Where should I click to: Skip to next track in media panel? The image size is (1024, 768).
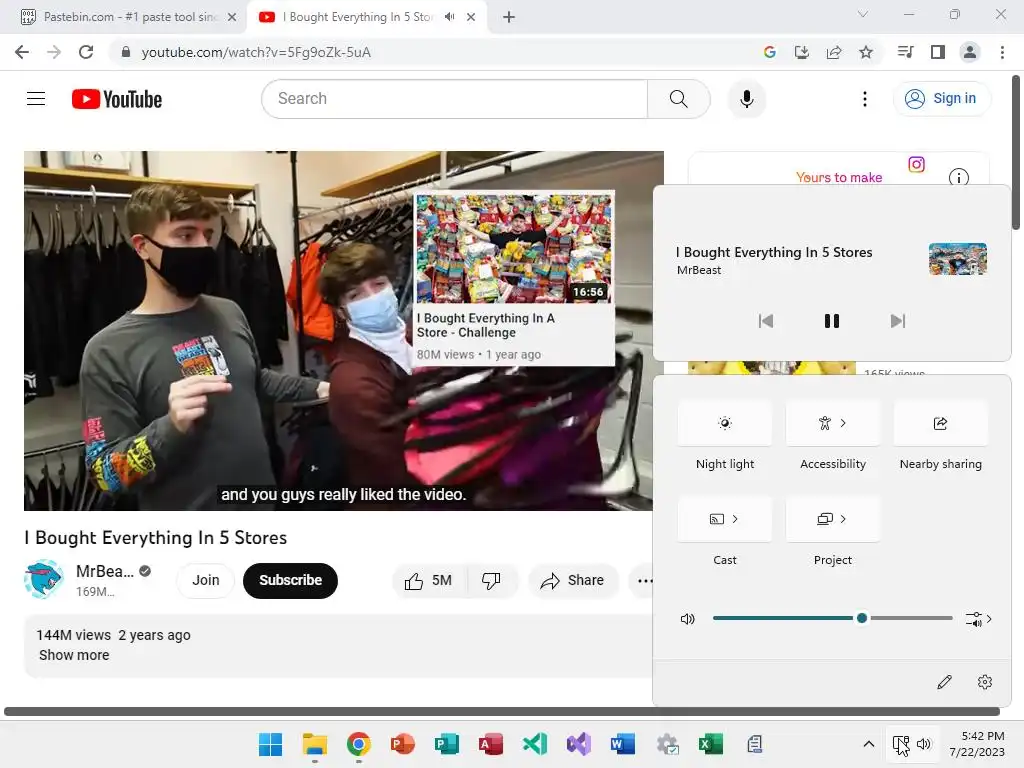click(x=897, y=321)
